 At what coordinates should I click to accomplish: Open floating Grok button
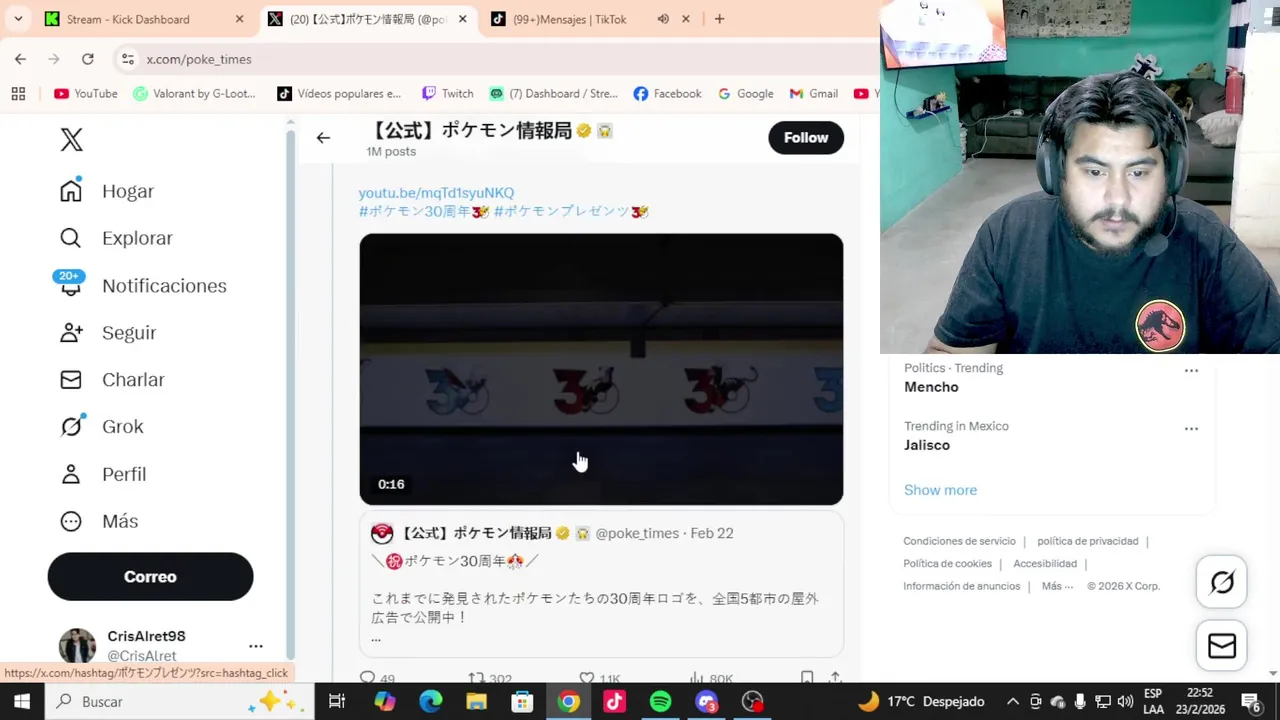[1222, 582]
